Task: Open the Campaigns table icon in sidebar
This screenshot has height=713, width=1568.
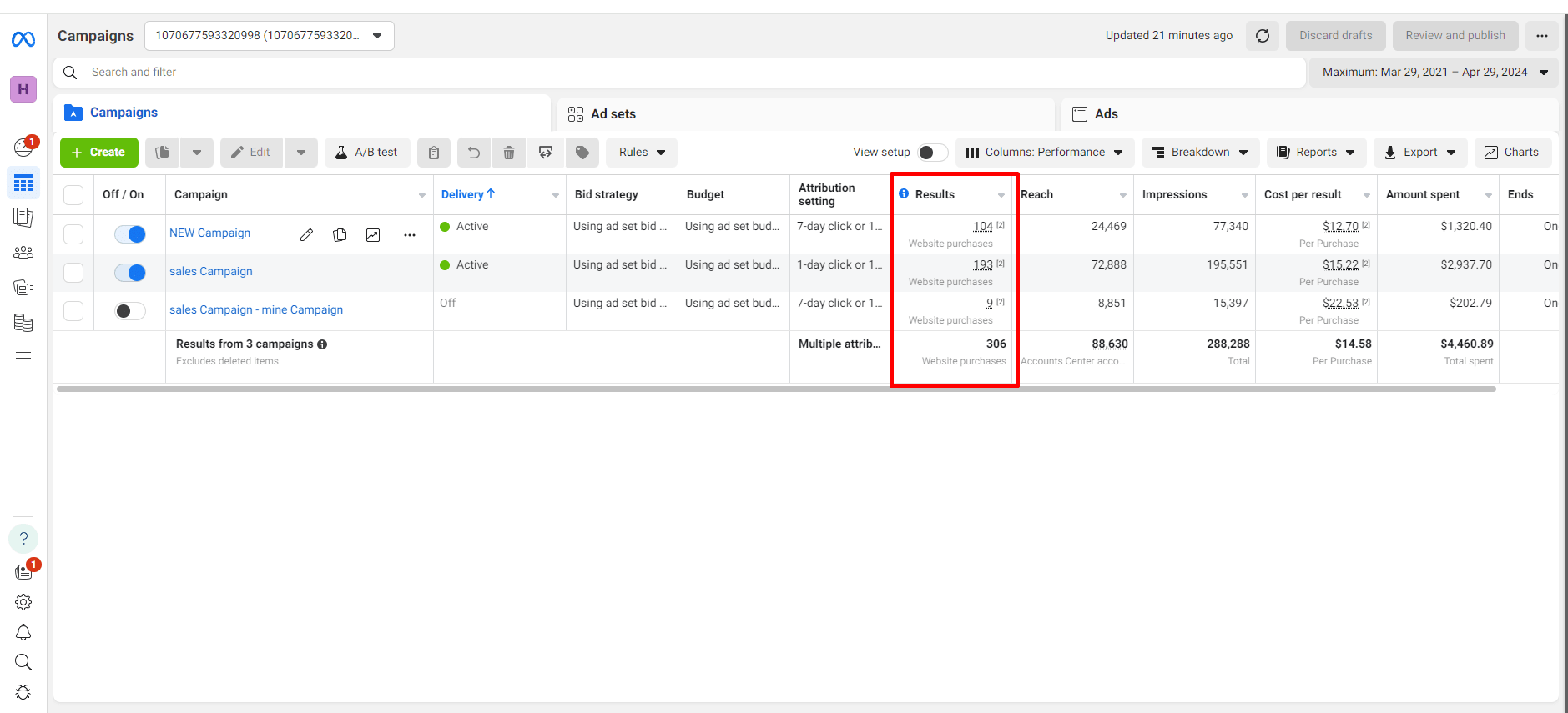Action: coord(23,183)
